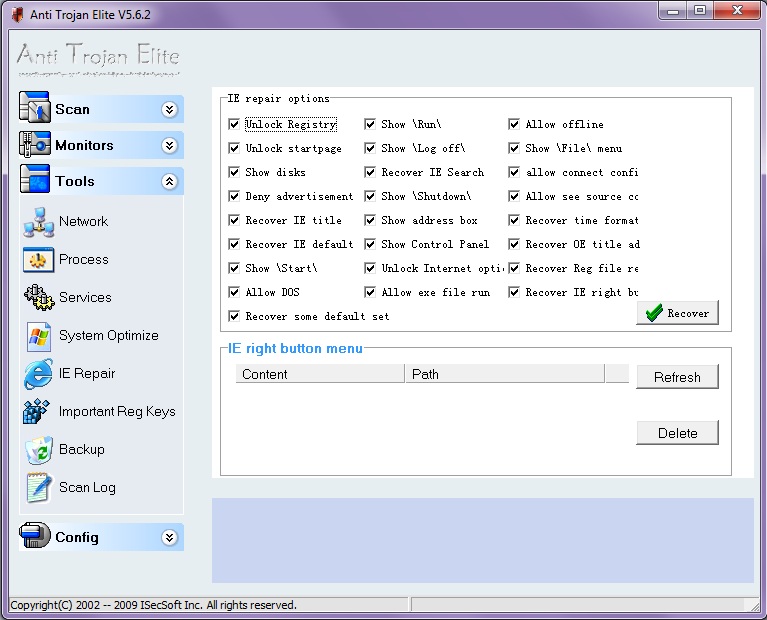Open the IE Repair icon
Image resolution: width=767 pixels, height=620 pixels.
39,374
